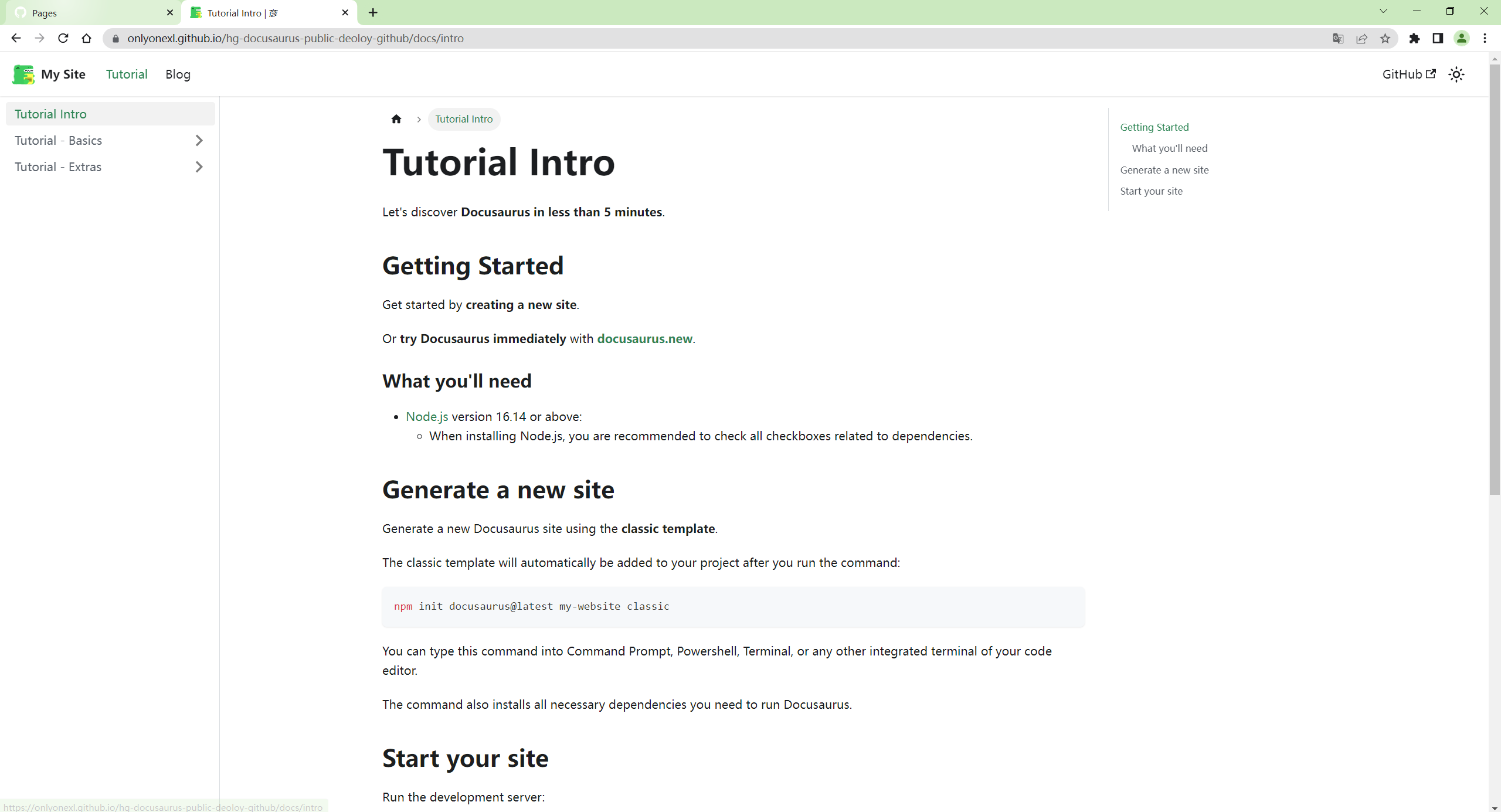
Task: Click the browser address bar
Action: tap(704, 39)
